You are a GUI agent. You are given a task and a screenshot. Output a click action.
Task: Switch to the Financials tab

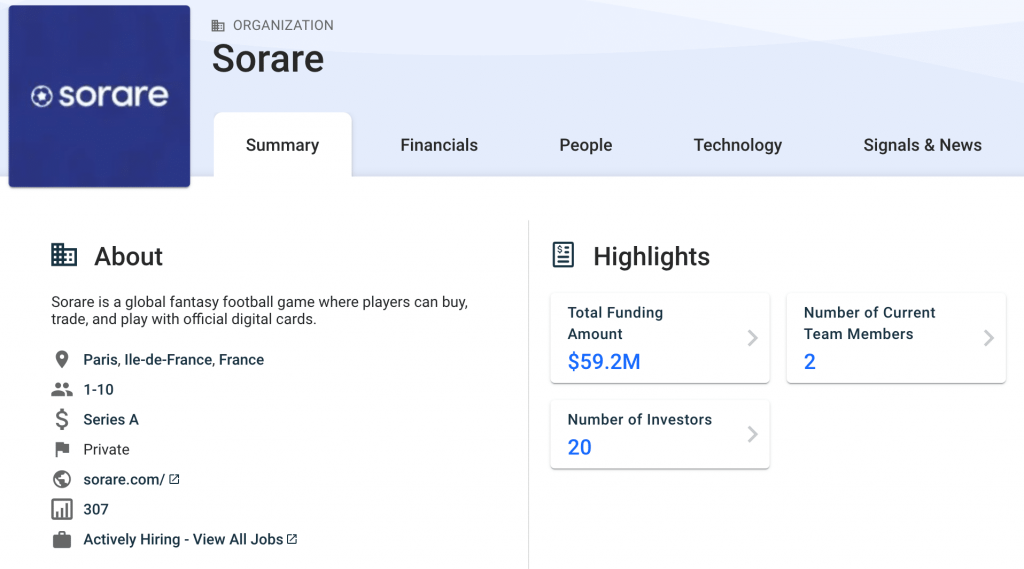pyautogui.click(x=439, y=145)
